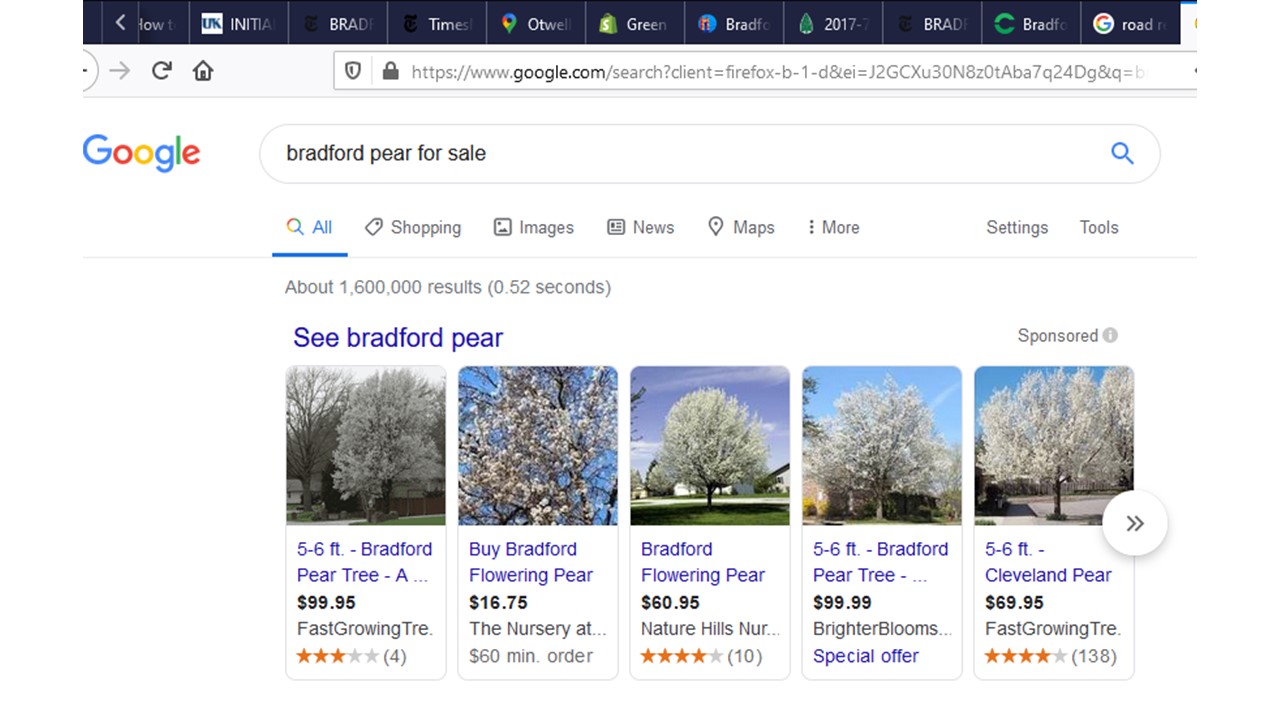Open the Tools search menu
This screenshot has height=720, width=1280.
click(x=1098, y=227)
